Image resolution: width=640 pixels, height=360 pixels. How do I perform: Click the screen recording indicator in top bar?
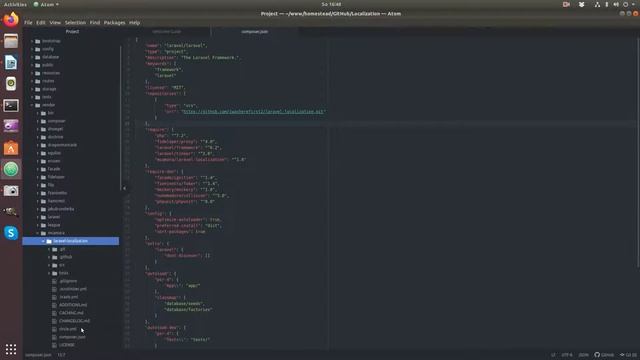pos(566,4)
